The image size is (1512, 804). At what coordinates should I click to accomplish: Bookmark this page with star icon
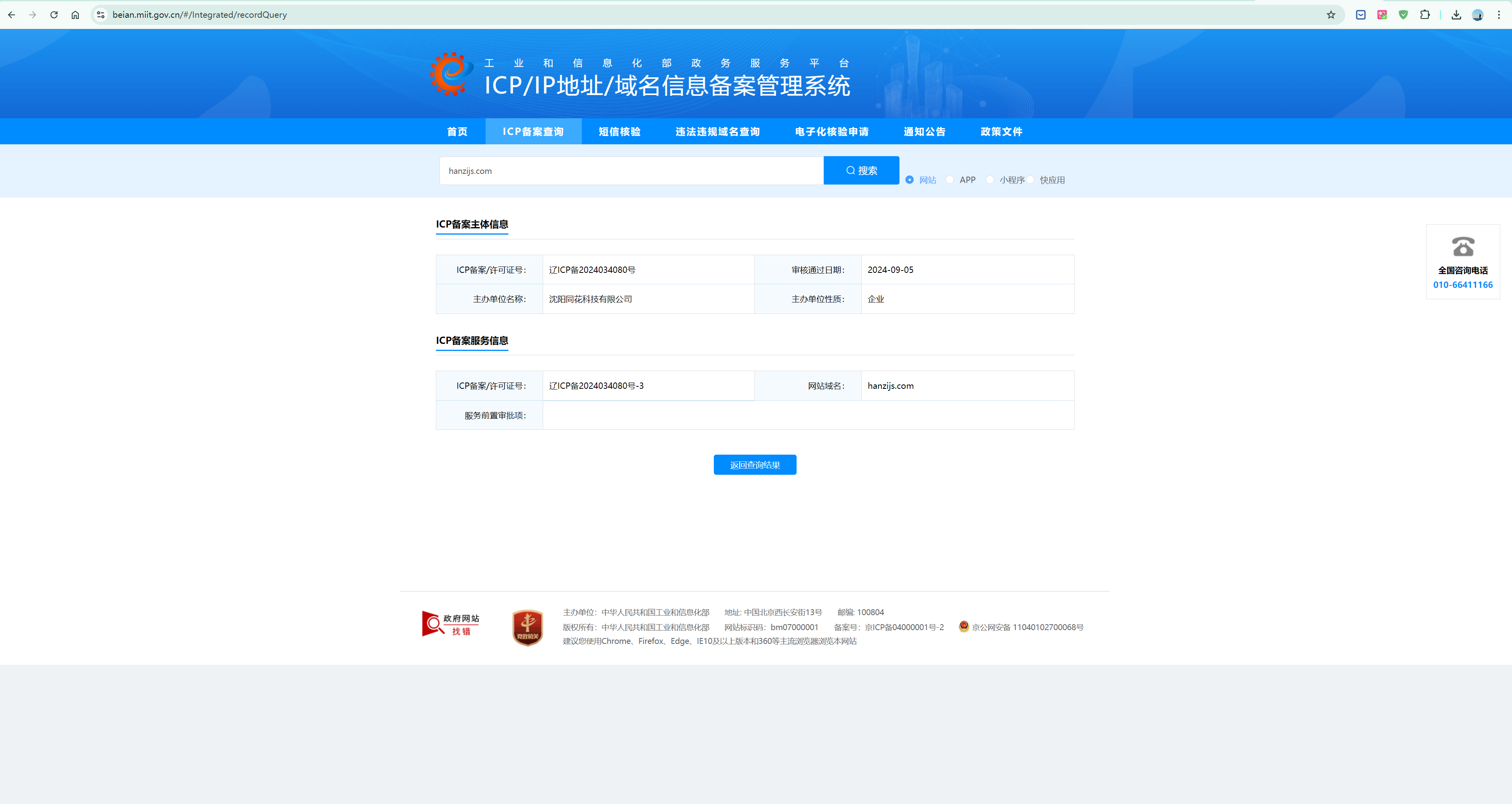pos(1331,15)
